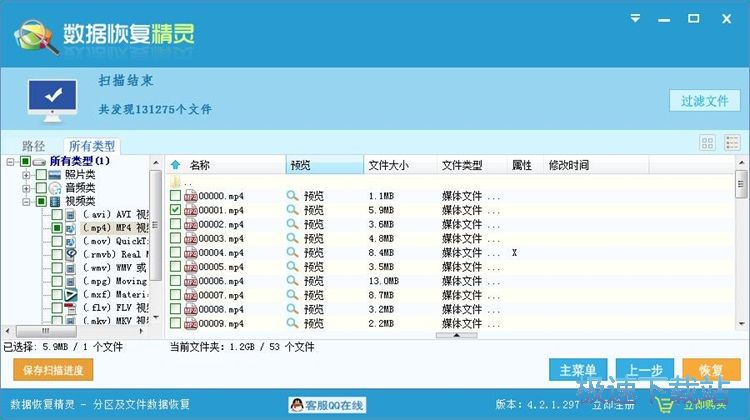Select the 所有类型 tab
The height and width of the screenshot is (420, 750).
click(x=90, y=146)
